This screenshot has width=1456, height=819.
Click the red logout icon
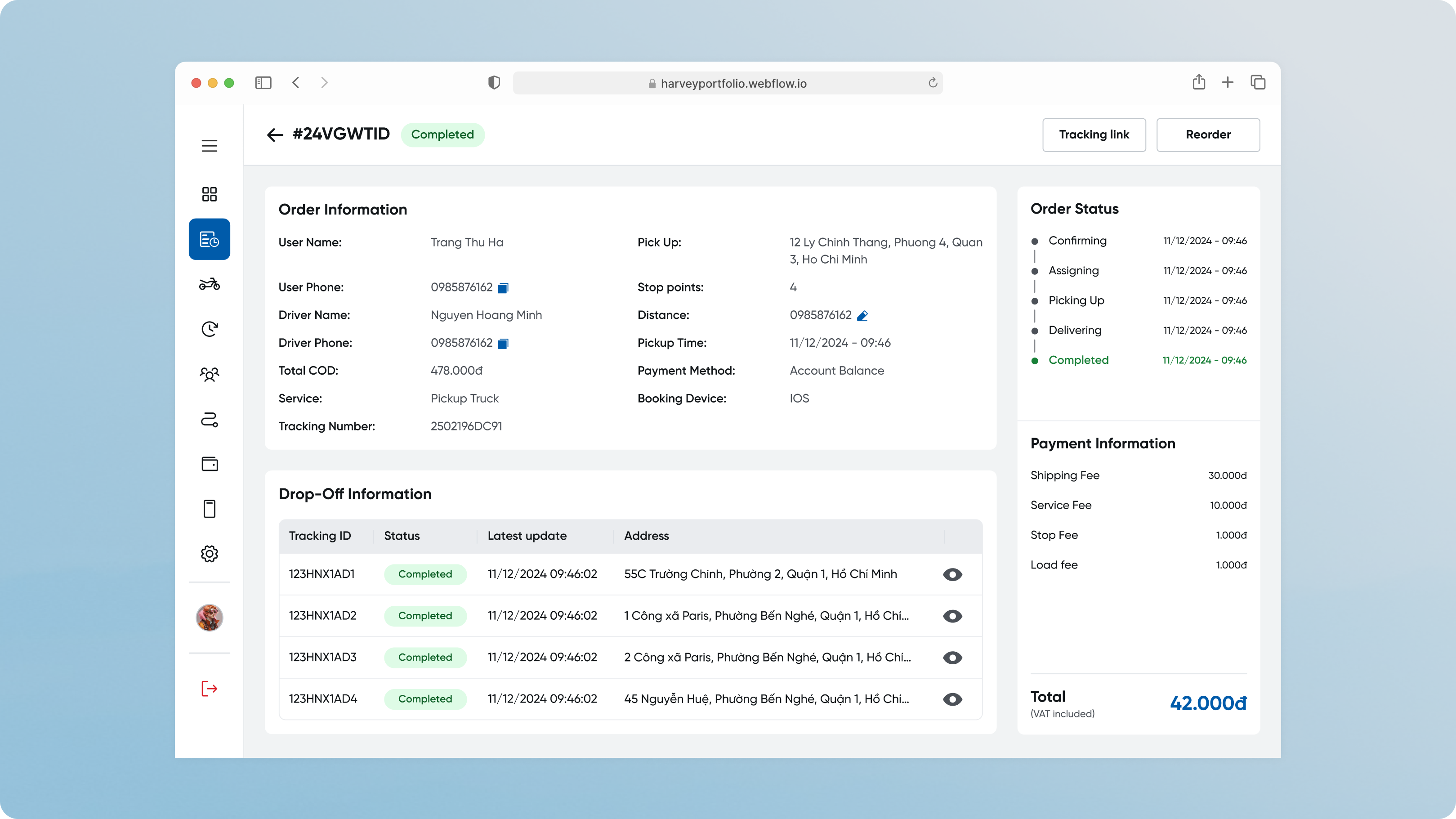coord(209,689)
